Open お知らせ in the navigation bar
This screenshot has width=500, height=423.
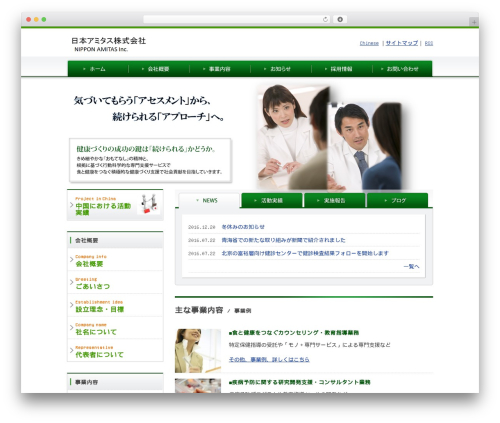281,69
